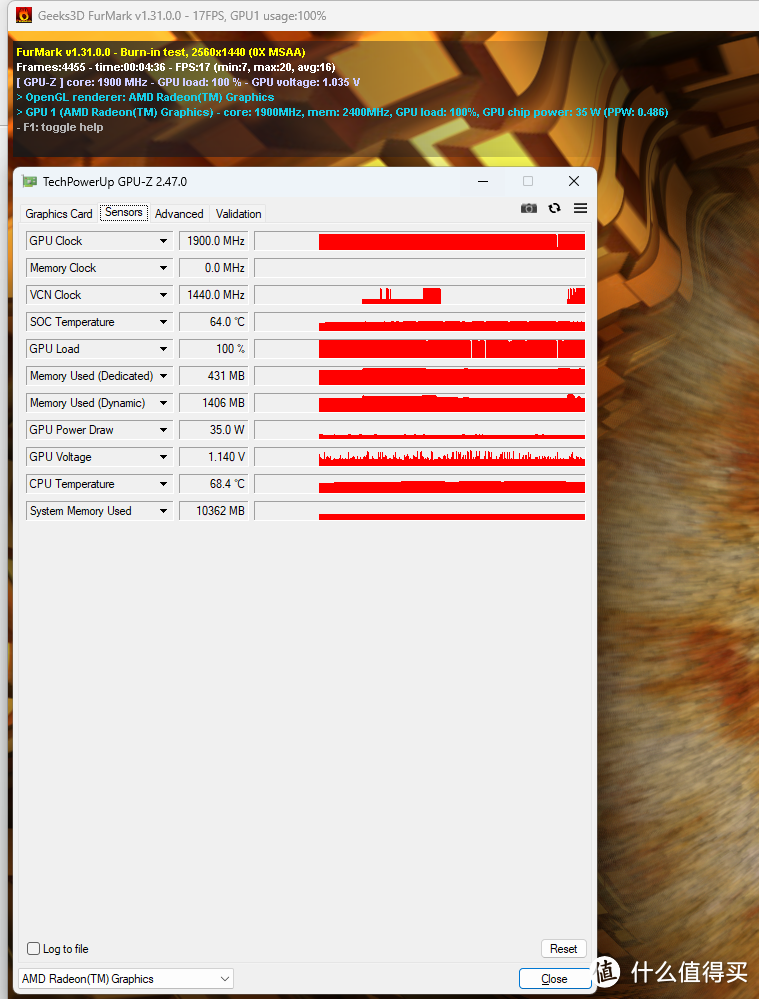This screenshot has height=999, width=759.
Task: Click the GPU Load history graph
Action: pyautogui.click(x=419, y=349)
